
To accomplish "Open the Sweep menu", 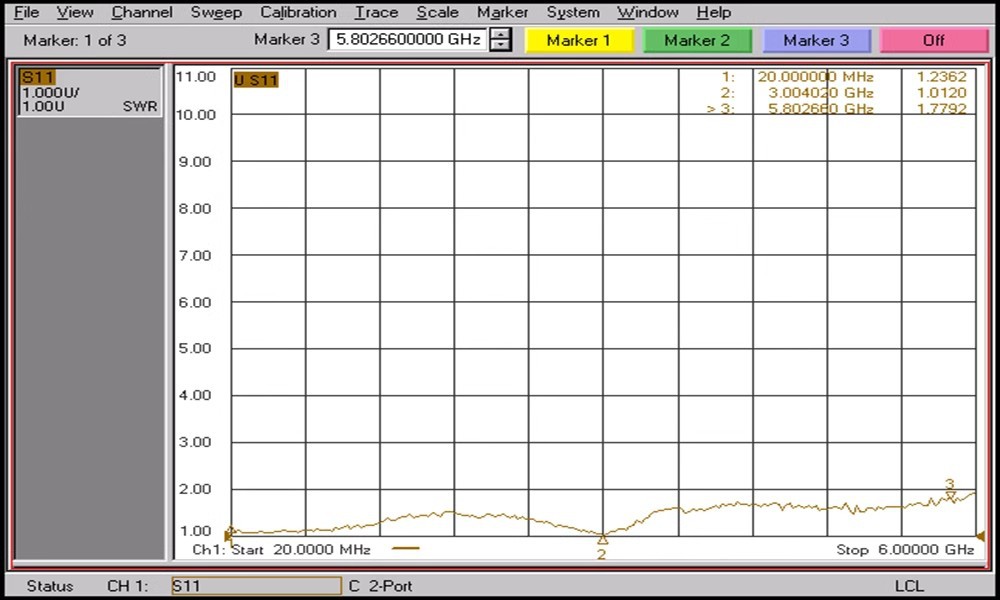I will coord(216,12).
